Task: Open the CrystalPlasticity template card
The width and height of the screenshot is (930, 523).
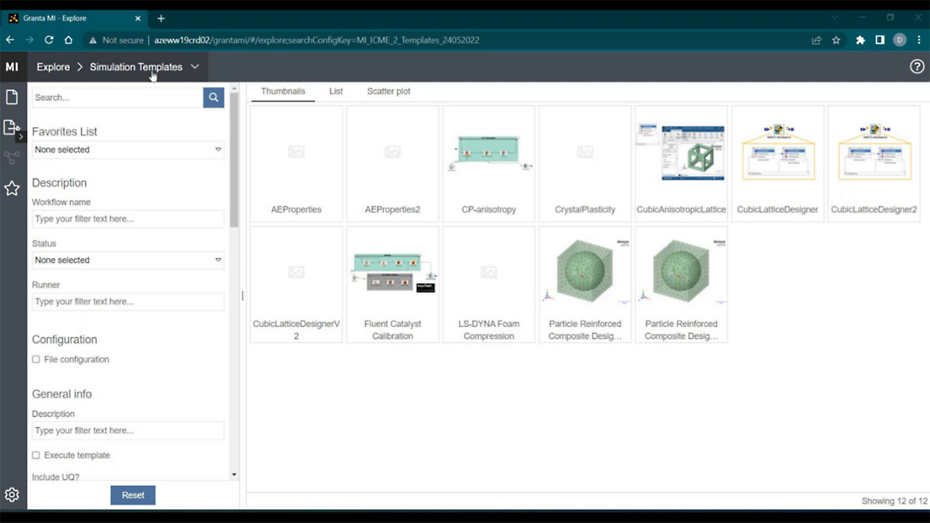Action: tap(585, 164)
